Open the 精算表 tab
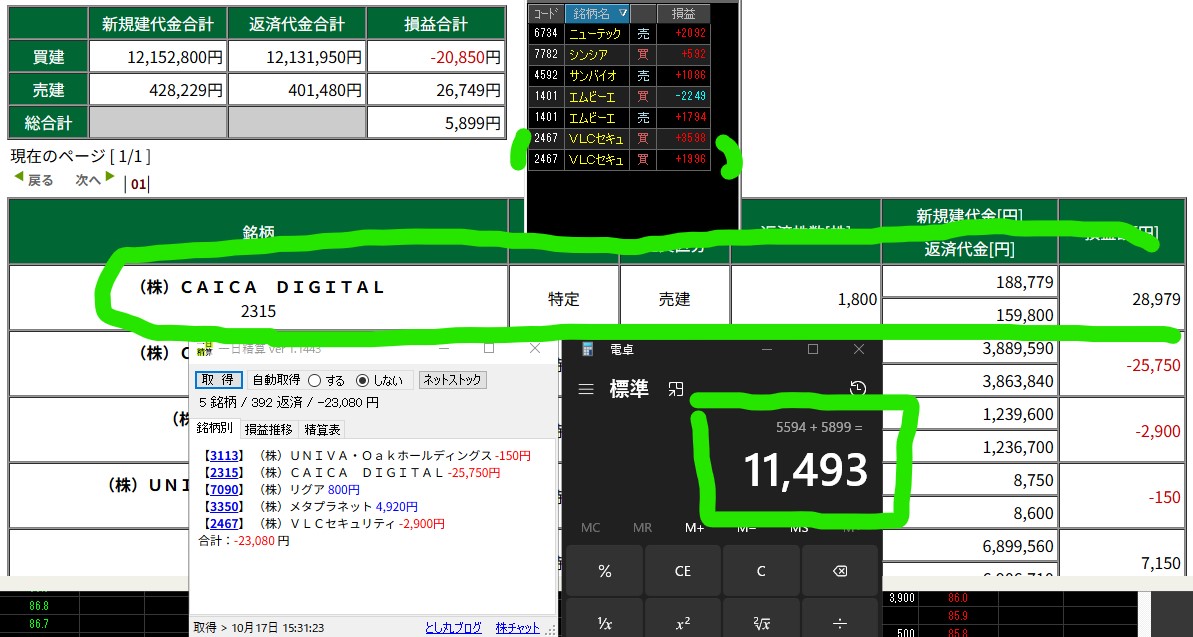This screenshot has width=1193, height=637. tap(322, 429)
